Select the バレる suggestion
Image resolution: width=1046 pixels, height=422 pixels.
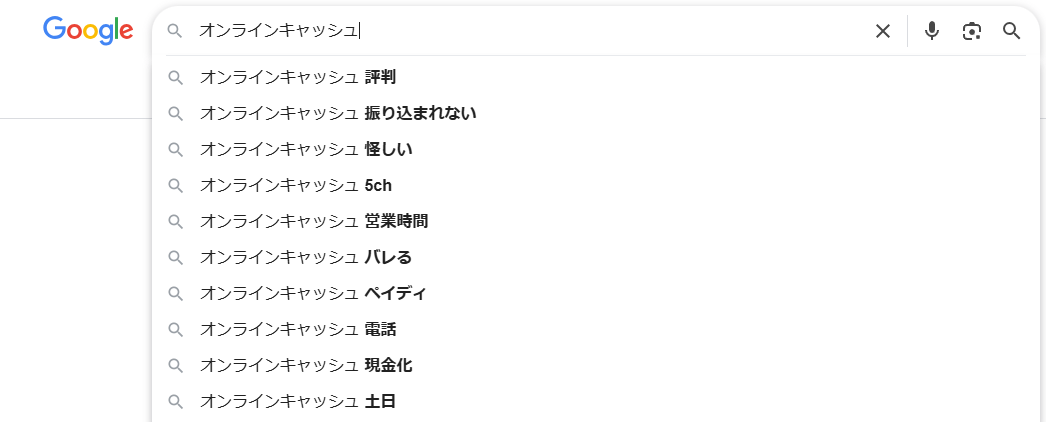306,257
